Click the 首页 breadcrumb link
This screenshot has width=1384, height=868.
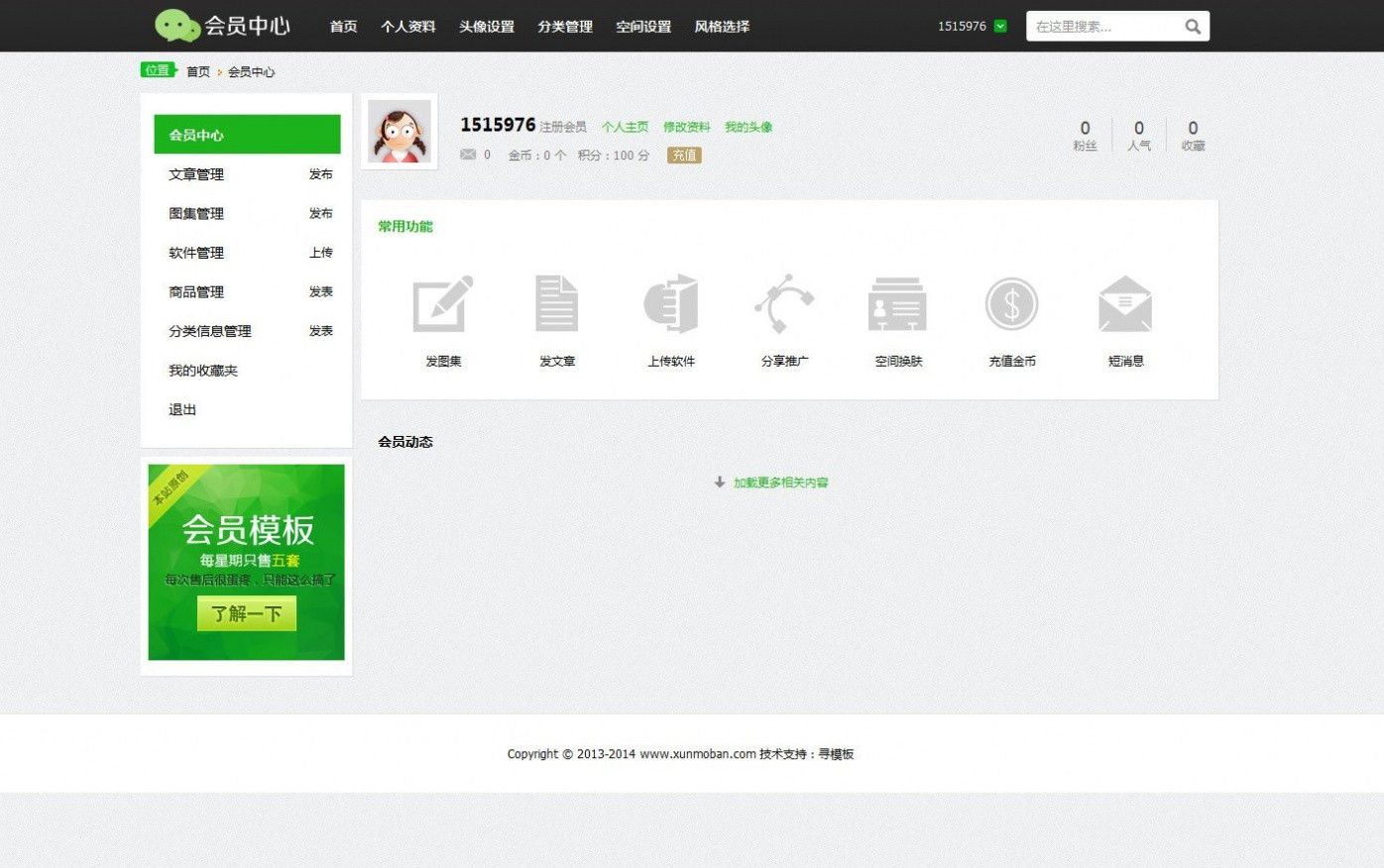(x=198, y=71)
